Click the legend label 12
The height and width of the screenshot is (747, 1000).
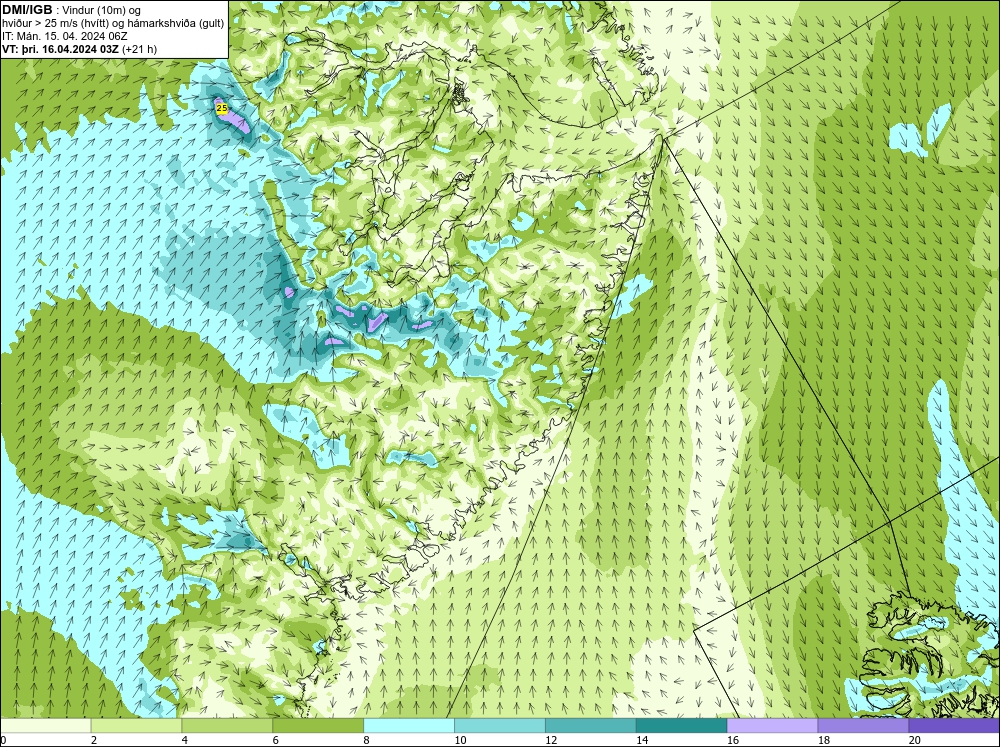[x=551, y=740]
